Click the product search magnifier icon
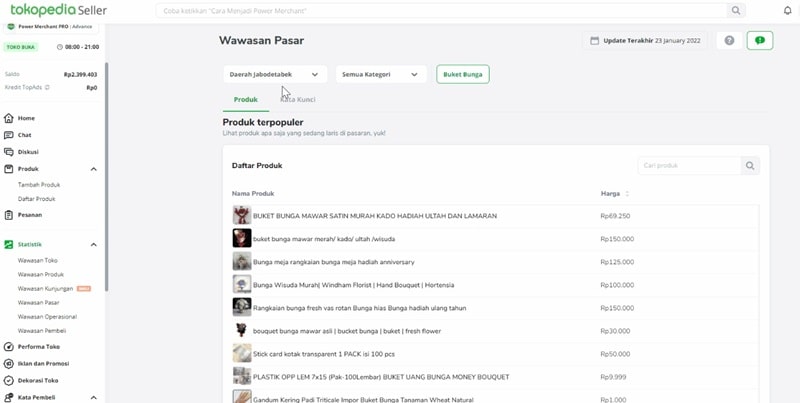 tap(750, 165)
